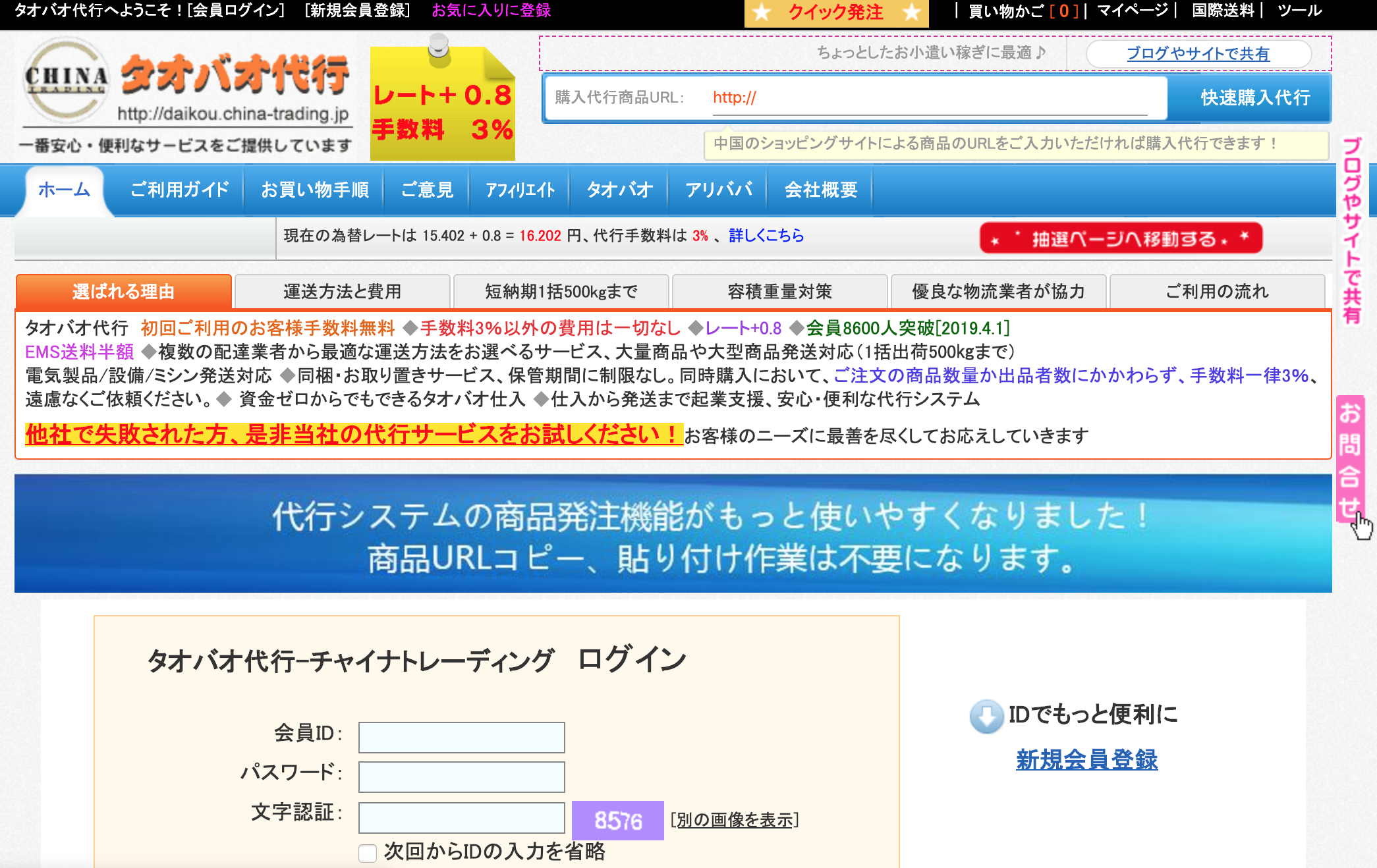The width and height of the screenshot is (1377, 868).
Task: Click the パスワード input field
Action: point(461,777)
